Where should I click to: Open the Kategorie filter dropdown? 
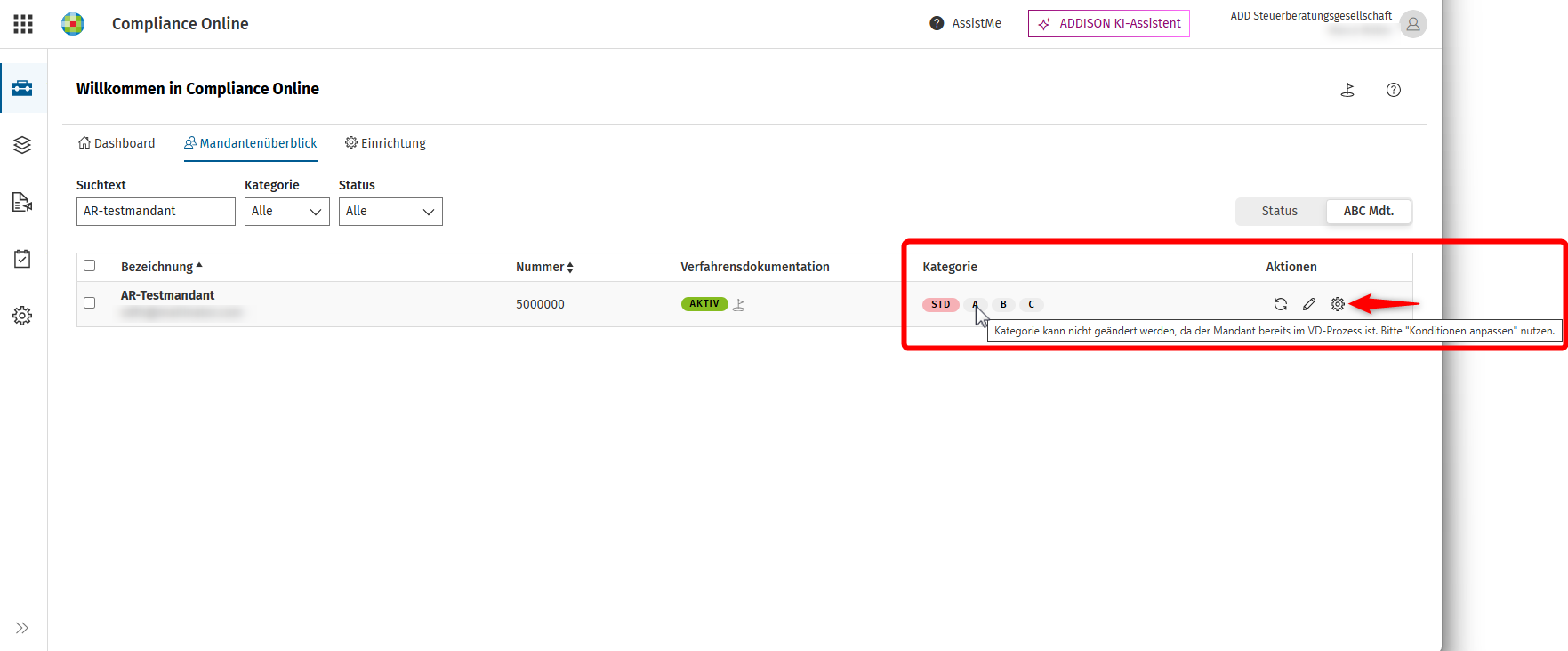(x=287, y=212)
